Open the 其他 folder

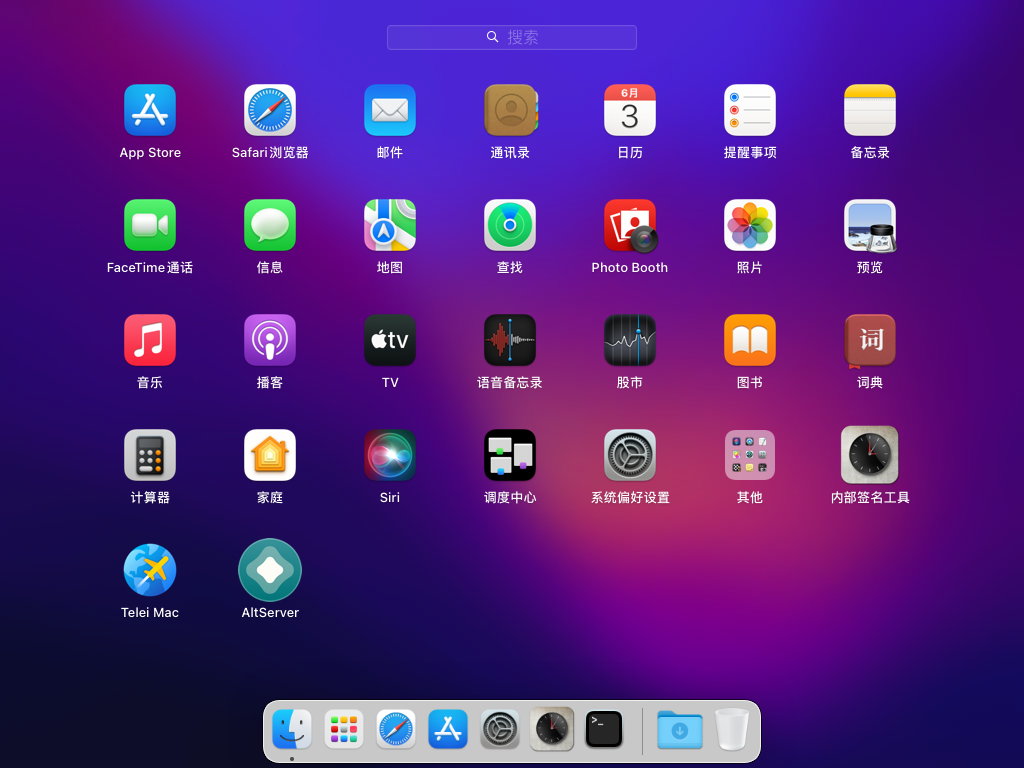[750, 455]
